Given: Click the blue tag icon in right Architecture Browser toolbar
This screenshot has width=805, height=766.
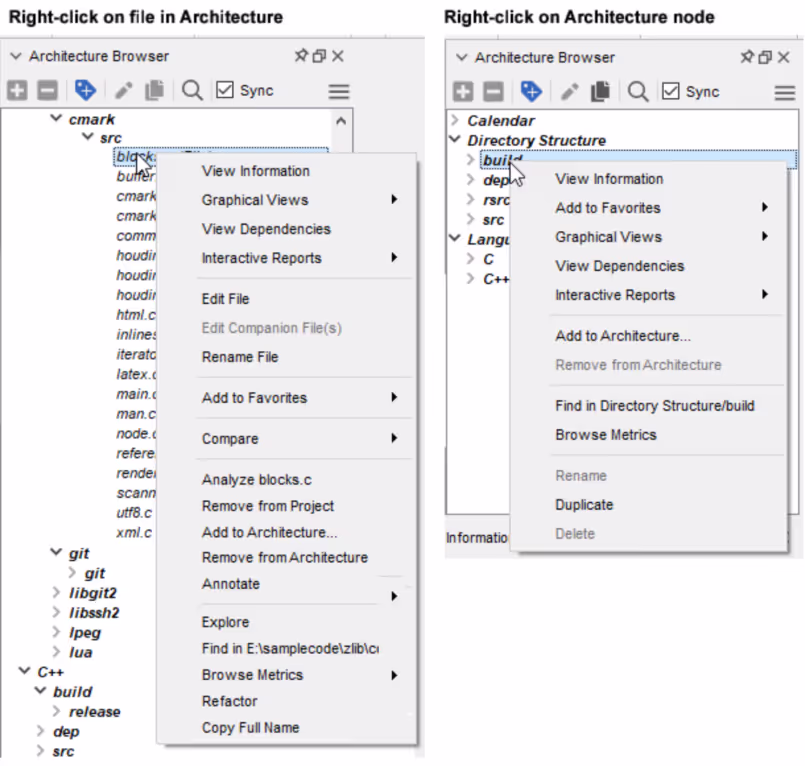Looking at the screenshot, I should coord(531,92).
